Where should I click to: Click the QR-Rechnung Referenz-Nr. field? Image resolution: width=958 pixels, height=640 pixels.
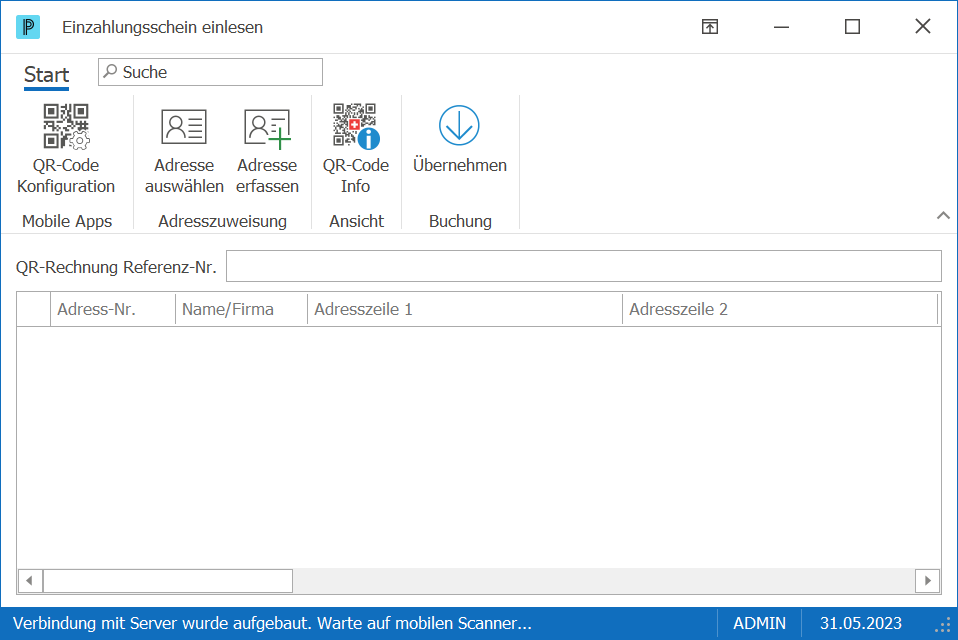583,266
